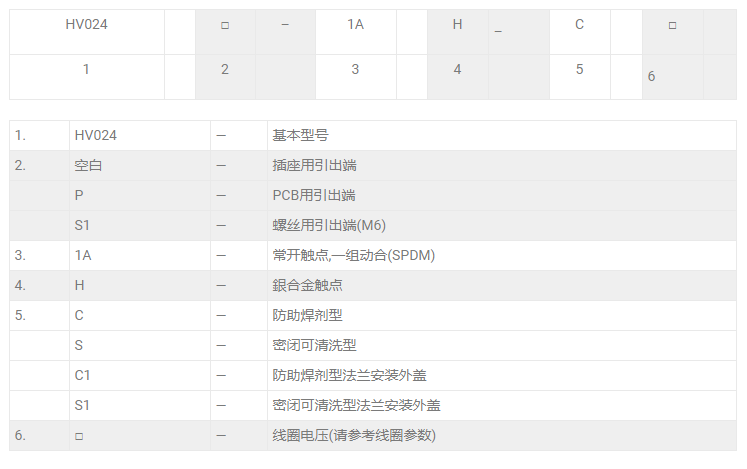747x469 pixels.
Task: Select the number 1 below HV024
Action: click(86, 69)
